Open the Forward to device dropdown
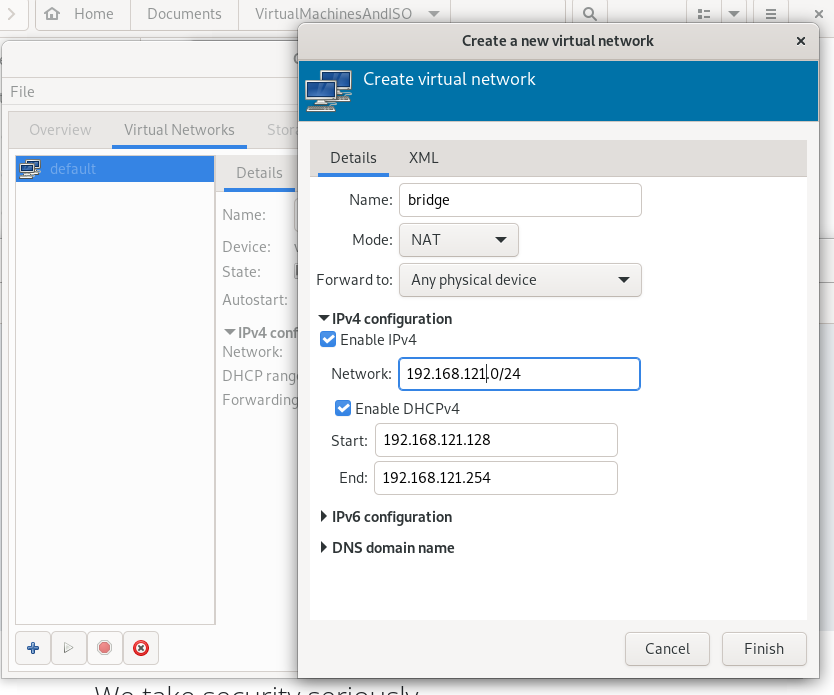 (519, 280)
